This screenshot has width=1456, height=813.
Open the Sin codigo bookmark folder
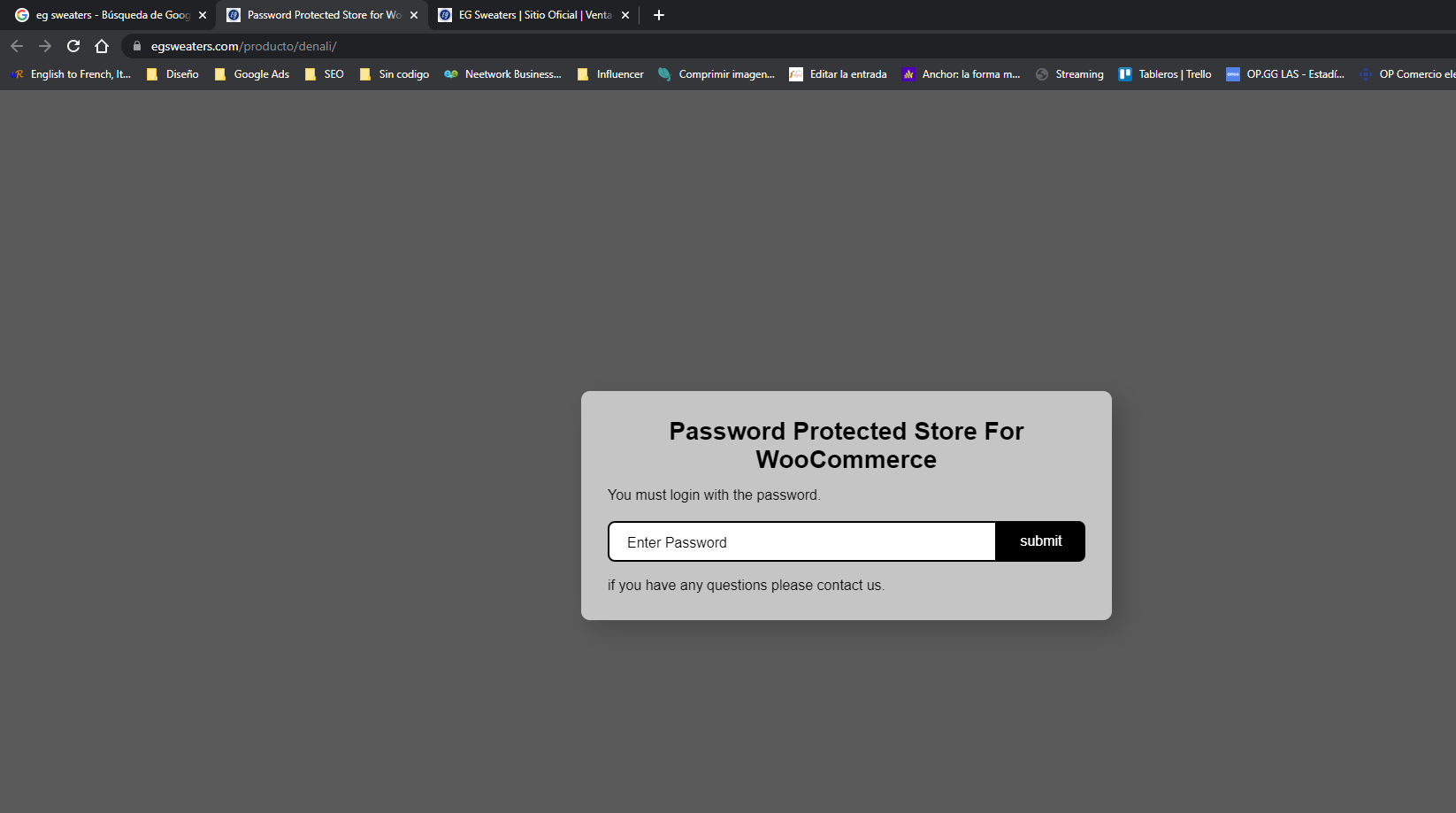point(395,74)
